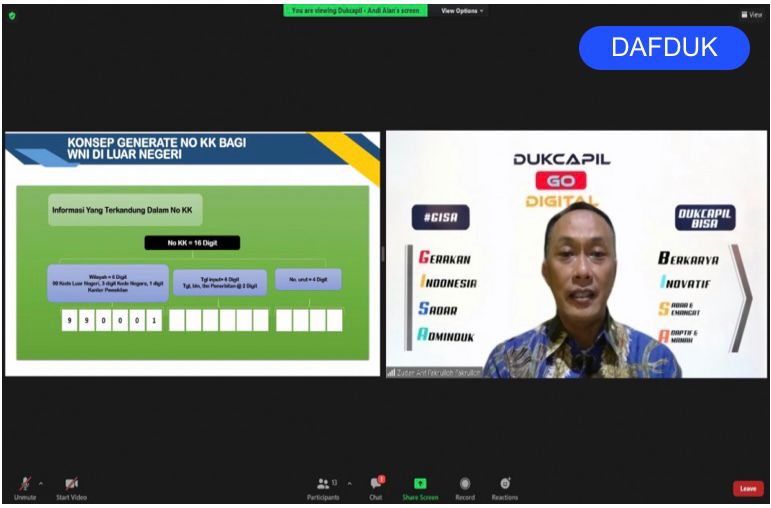This screenshot has height=508, width=771.
Task: Switch layout using the View button
Action: 752,15
